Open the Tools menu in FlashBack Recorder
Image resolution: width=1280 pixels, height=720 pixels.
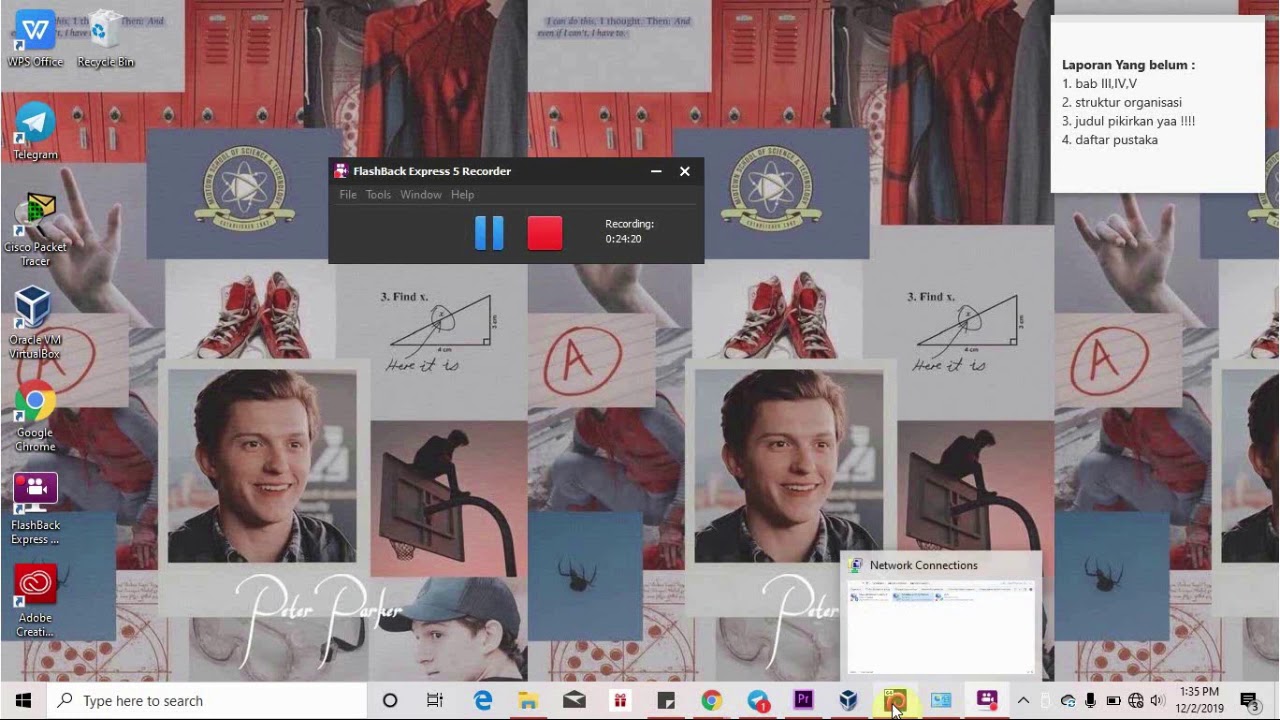tap(378, 194)
